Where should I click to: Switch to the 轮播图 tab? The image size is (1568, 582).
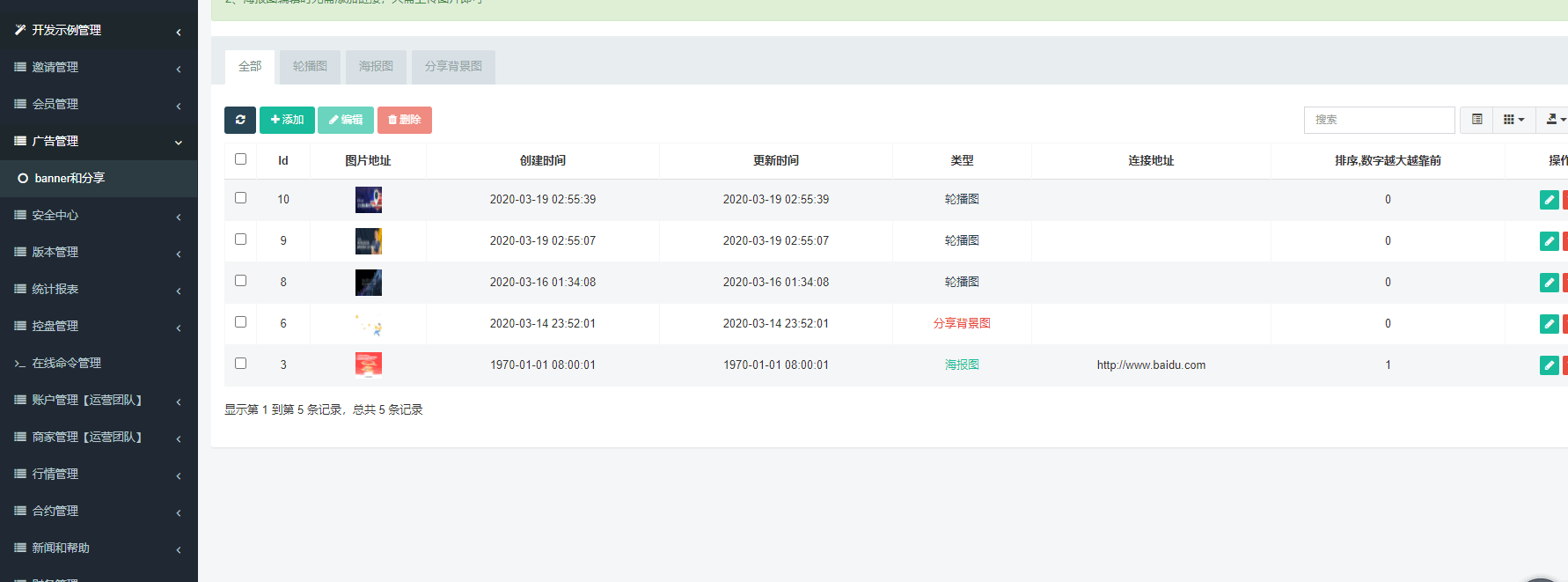(310, 67)
